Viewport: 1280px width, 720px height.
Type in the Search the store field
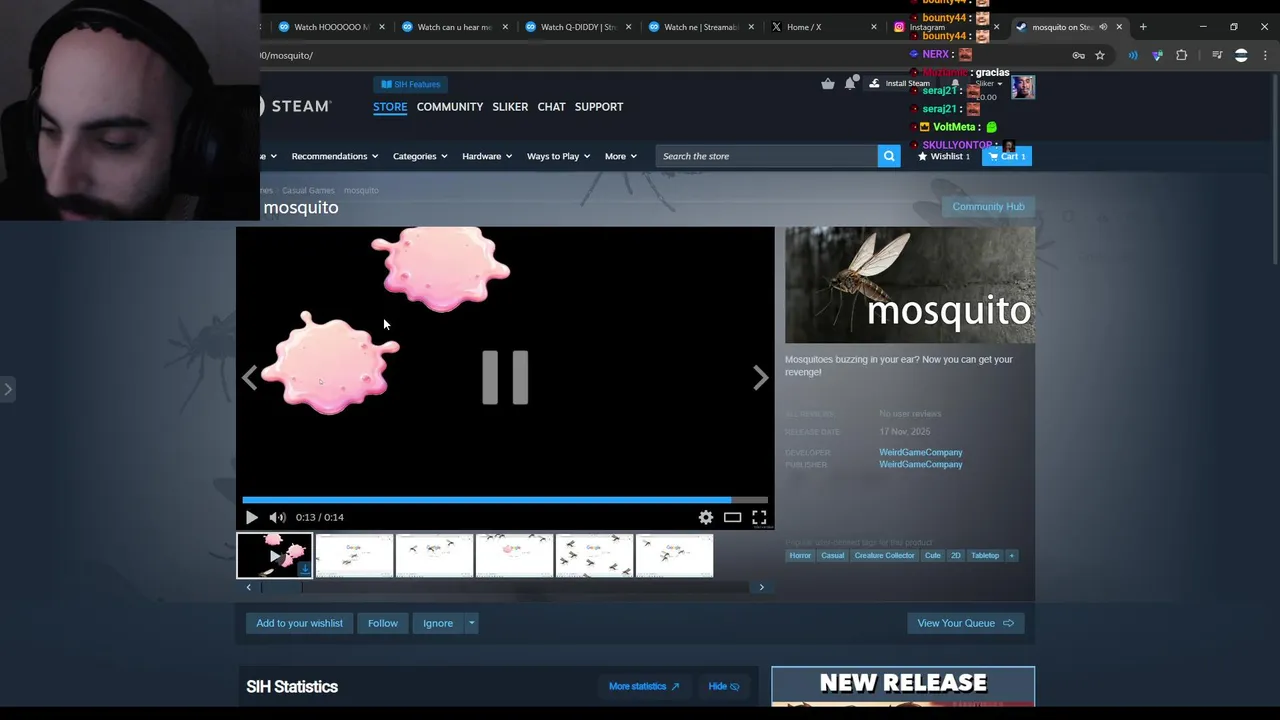766,156
